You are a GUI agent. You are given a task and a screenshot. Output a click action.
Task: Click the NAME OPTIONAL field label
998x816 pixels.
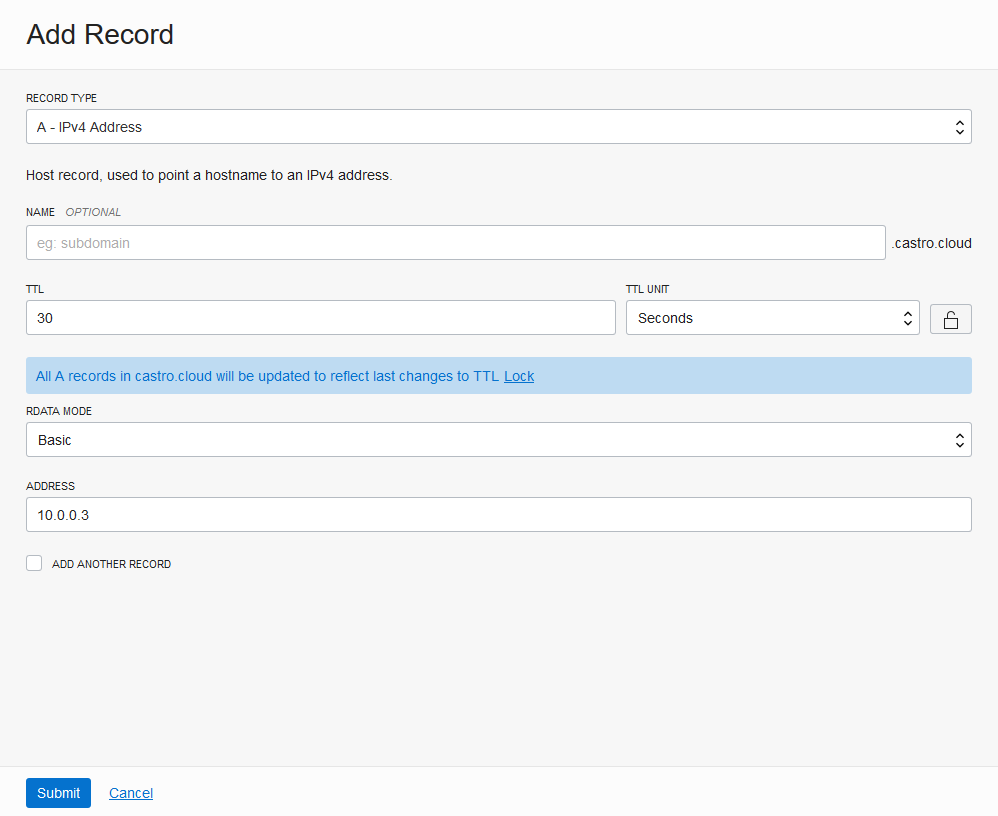[x=73, y=212]
